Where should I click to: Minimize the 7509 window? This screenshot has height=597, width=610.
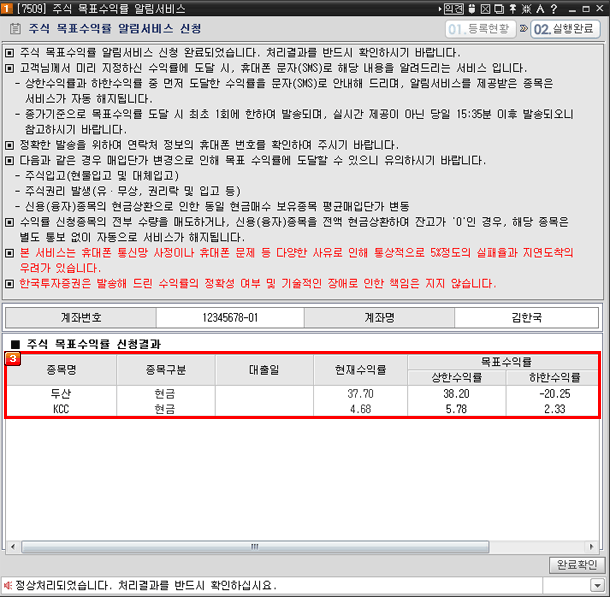(x=572, y=9)
